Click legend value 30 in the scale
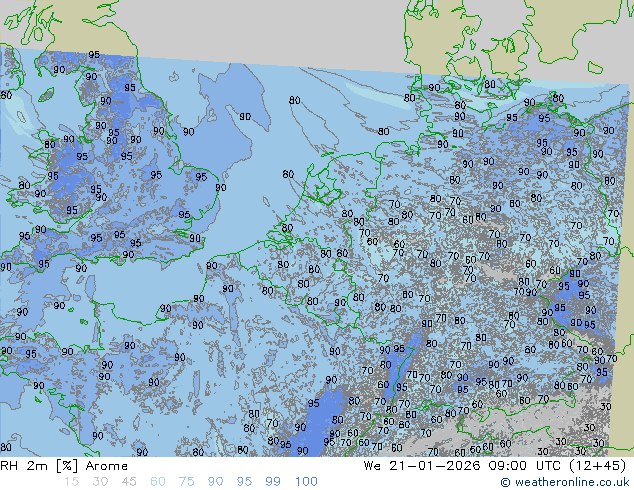This screenshot has height=490, width=634. click(x=100, y=482)
